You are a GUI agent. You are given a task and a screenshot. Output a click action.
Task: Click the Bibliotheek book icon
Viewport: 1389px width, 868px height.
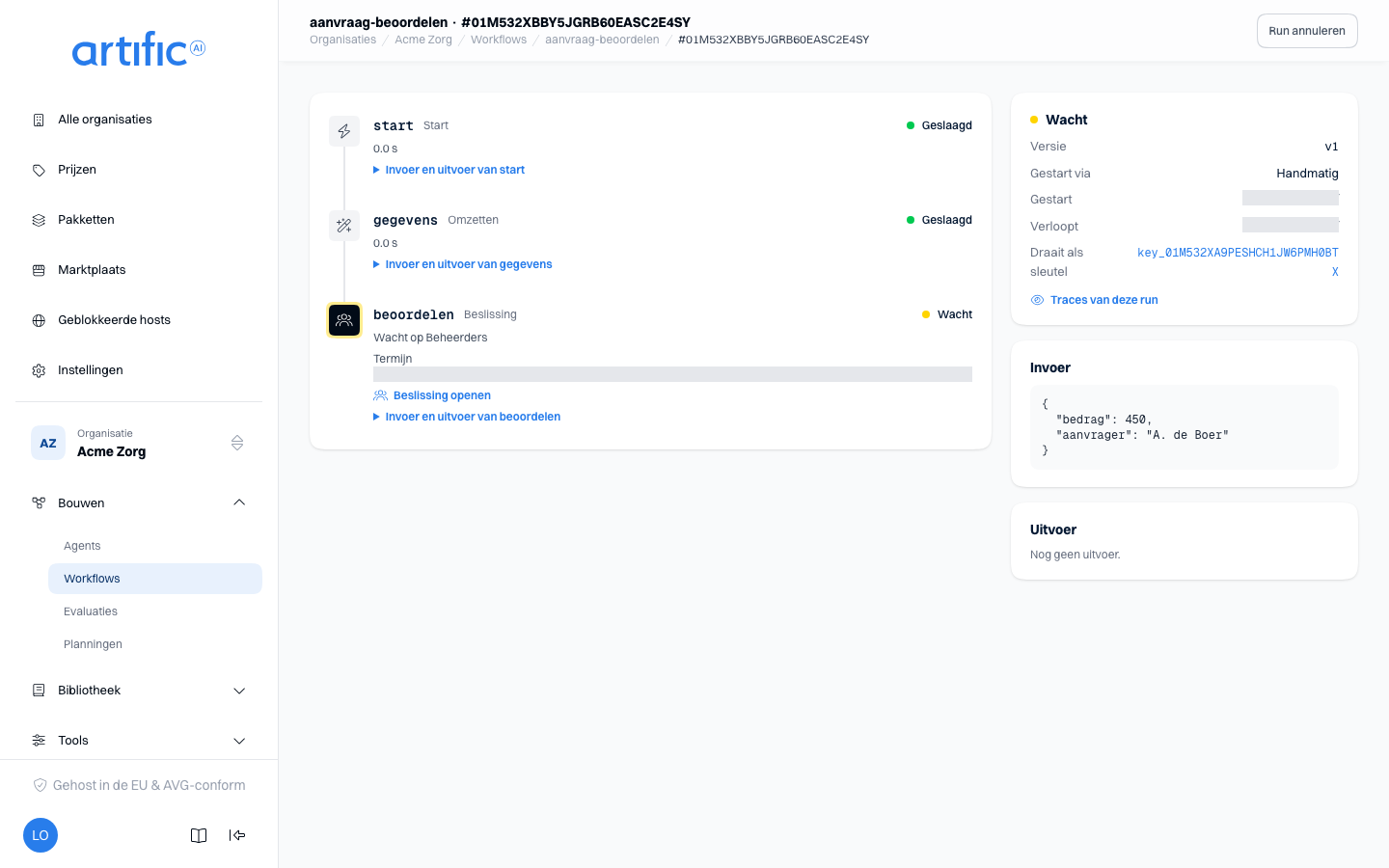click(39, 691)
